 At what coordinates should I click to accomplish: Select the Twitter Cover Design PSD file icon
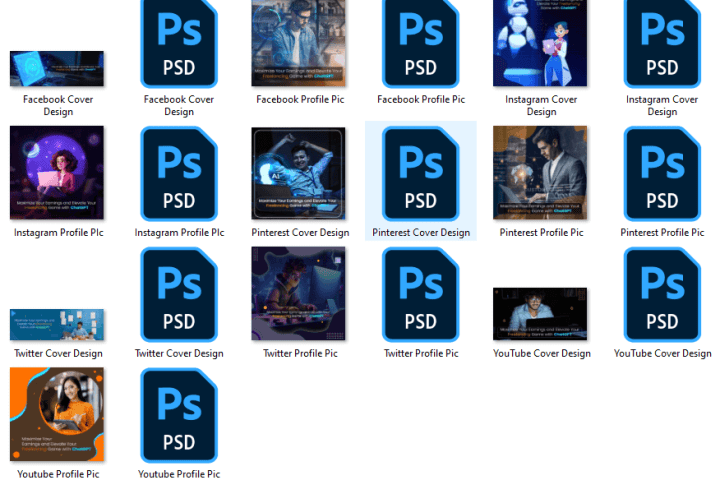(179, 294)
